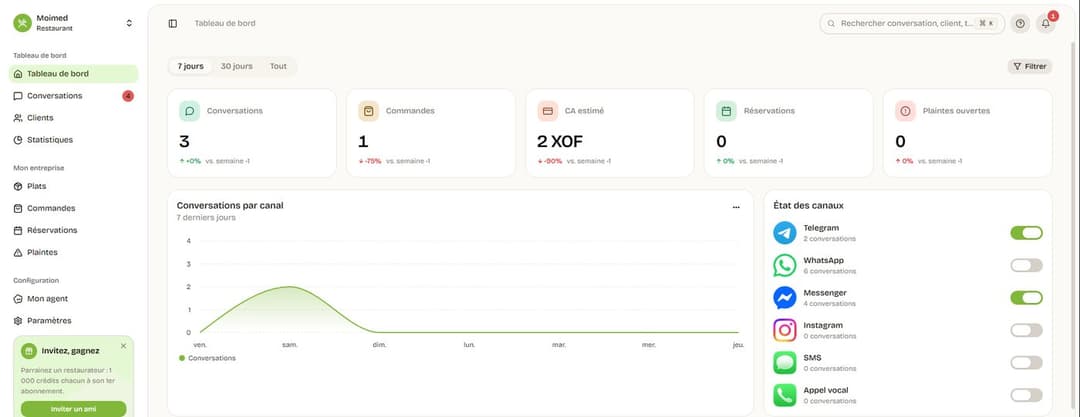Click the Moimed restaurant logo icon
Viewport: 1080px width, 417px height.
point(23,23)
